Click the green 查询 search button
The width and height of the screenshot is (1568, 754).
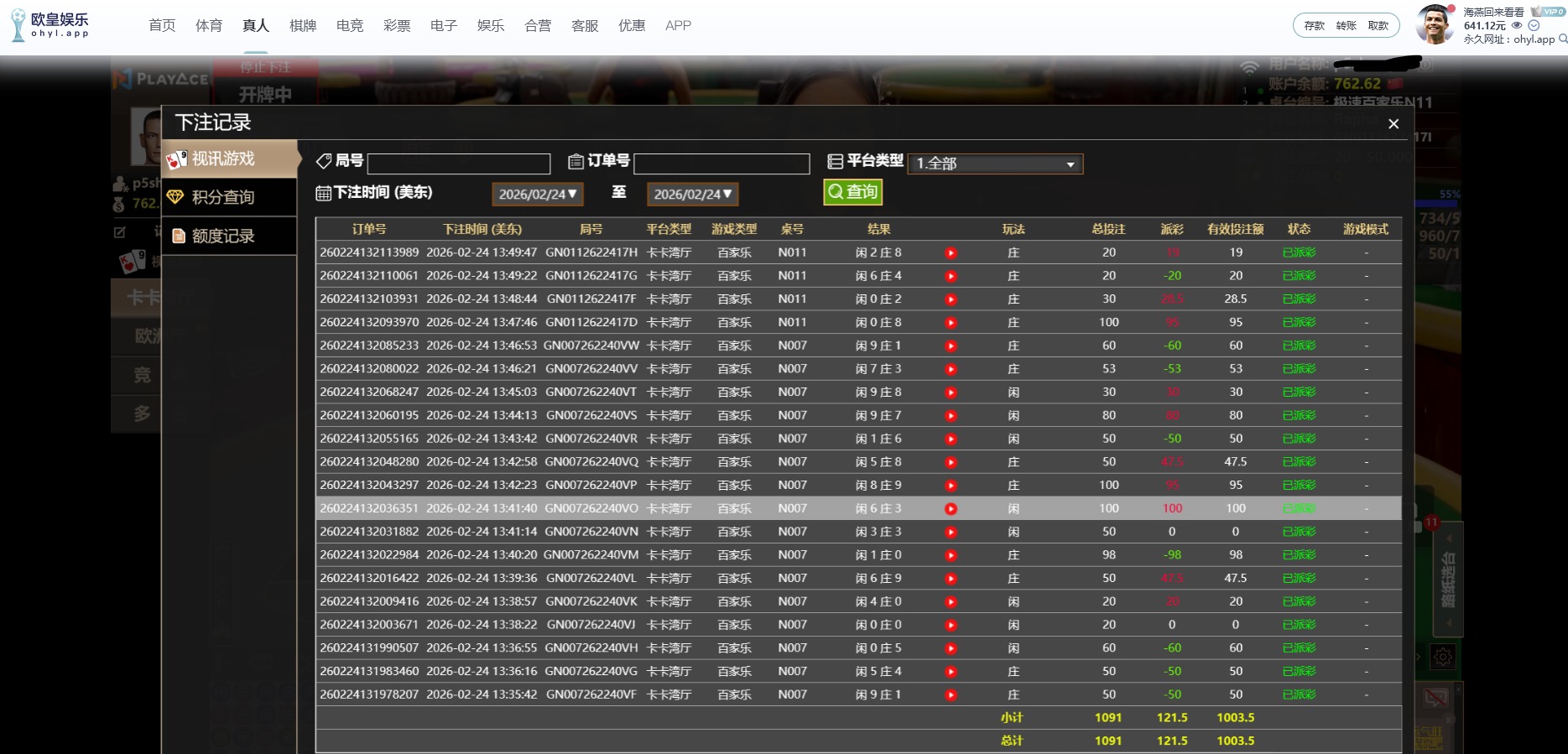tap(852, 192)
